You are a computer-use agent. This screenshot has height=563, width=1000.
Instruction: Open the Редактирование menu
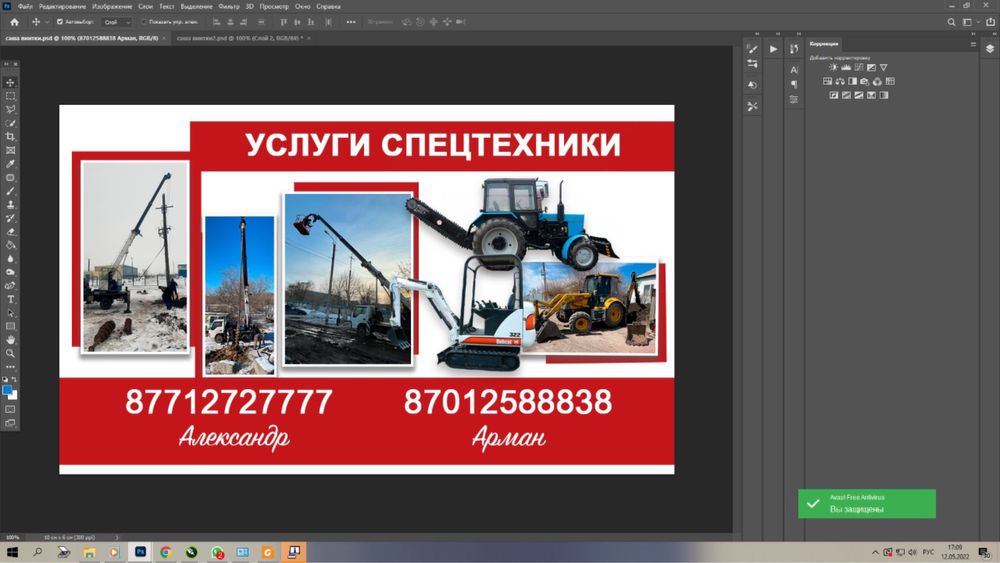coord(62,6)
